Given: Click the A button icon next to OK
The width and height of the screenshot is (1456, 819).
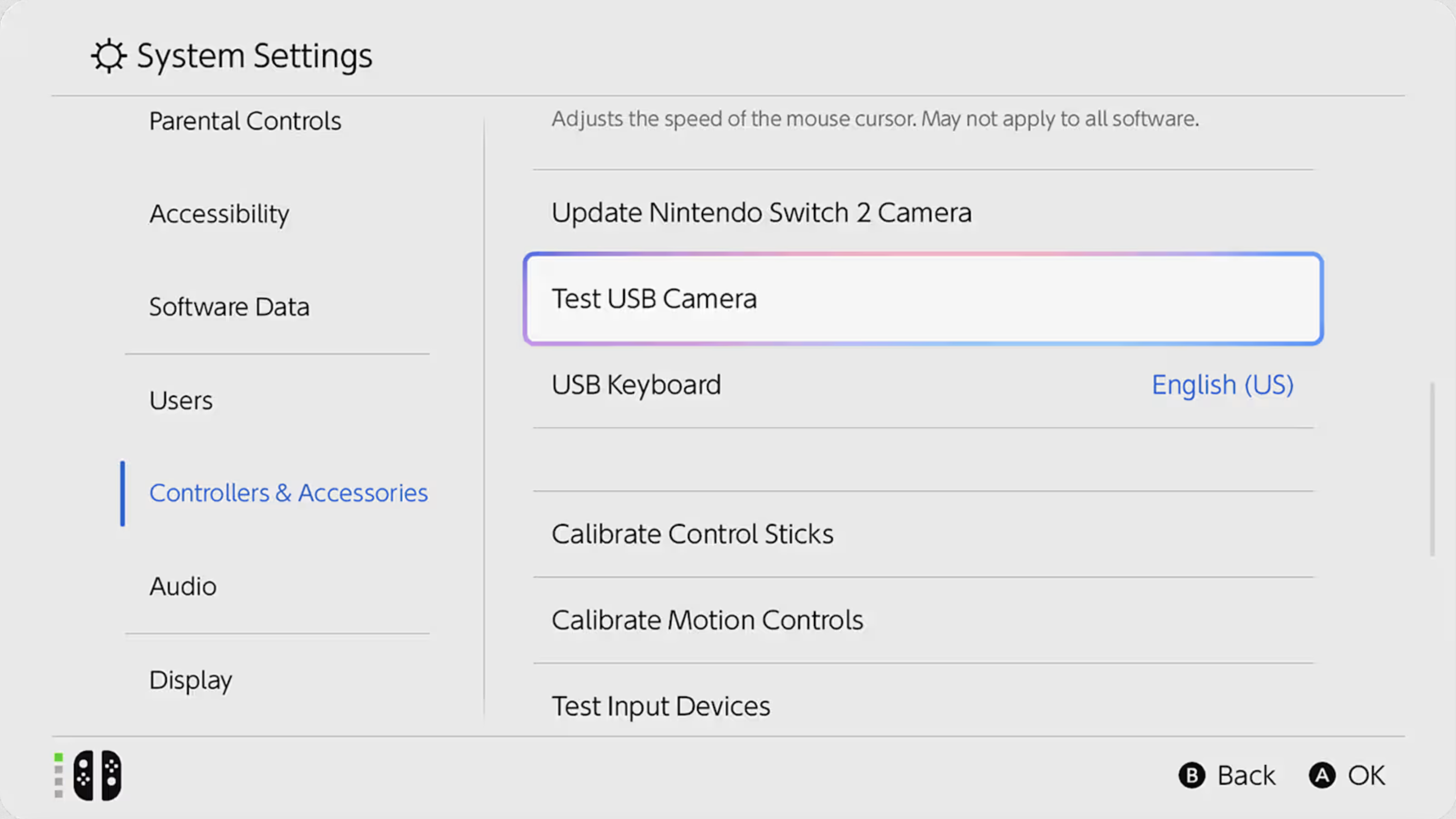Looking at the screenshot, I should [1323, 775].
